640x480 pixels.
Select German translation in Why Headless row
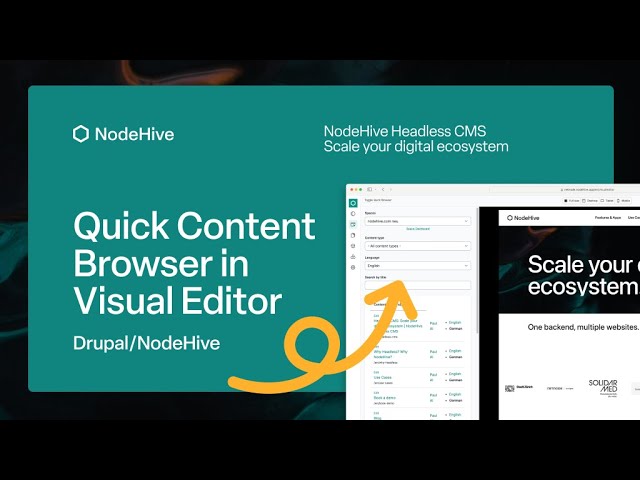click(456, 357)
